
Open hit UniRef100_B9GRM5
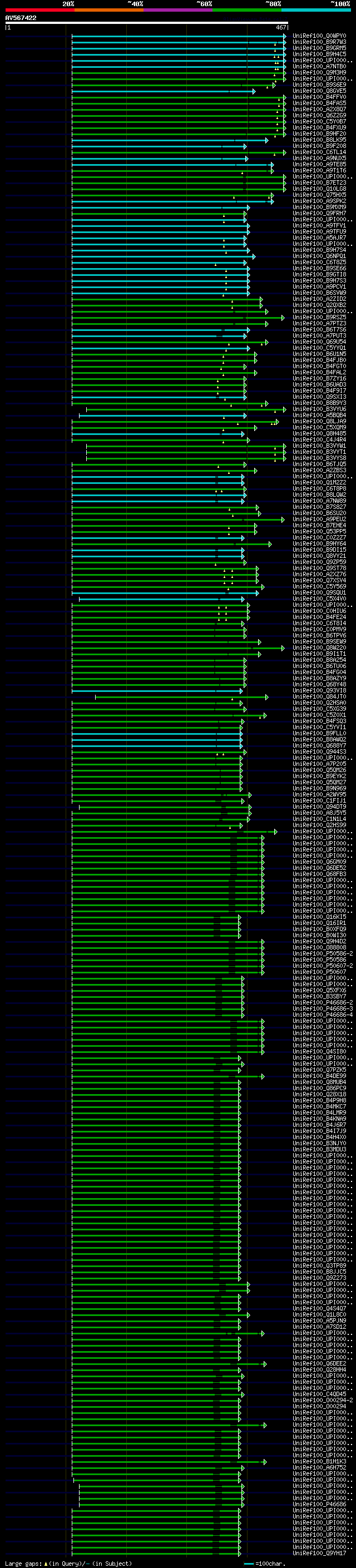[319, 48]
